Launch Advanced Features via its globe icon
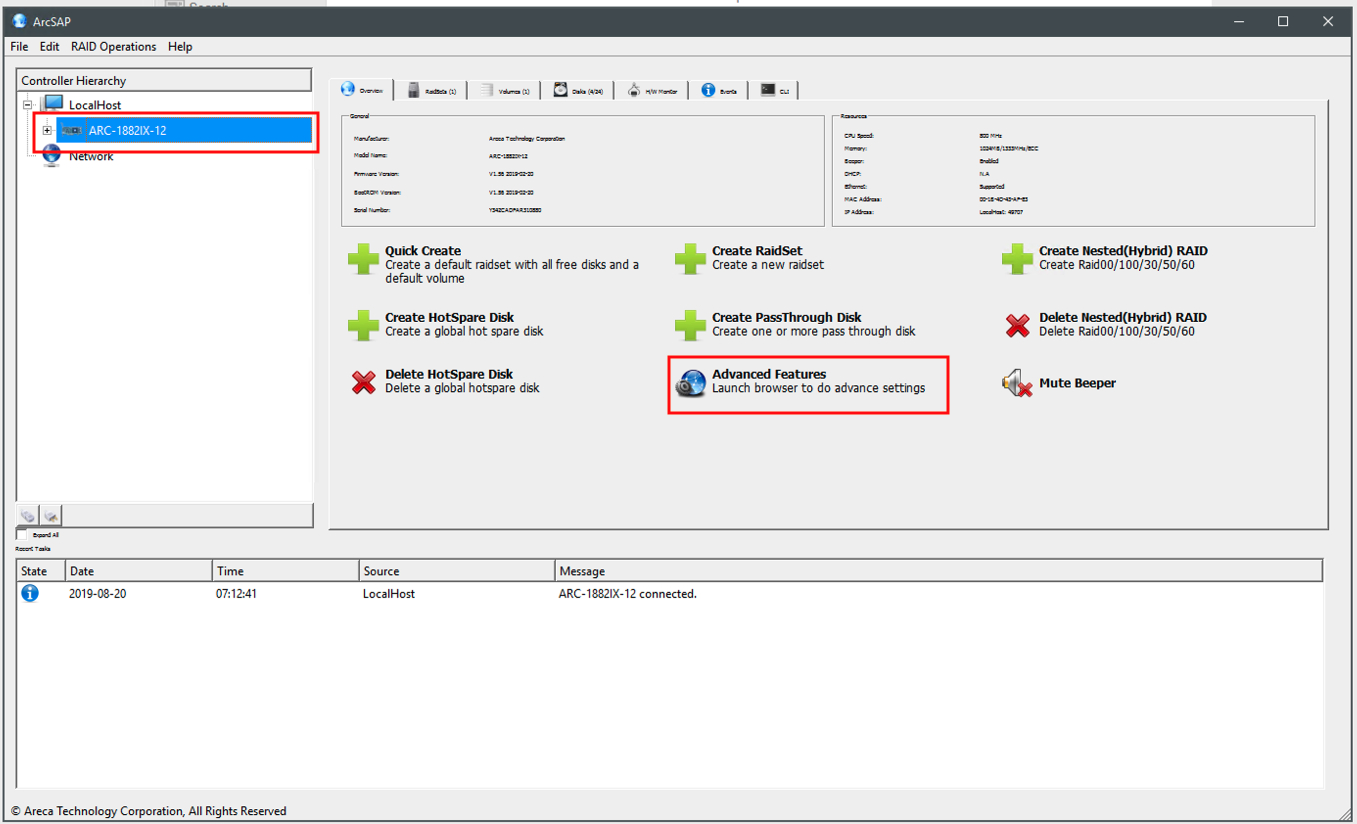 click(690, 383)
